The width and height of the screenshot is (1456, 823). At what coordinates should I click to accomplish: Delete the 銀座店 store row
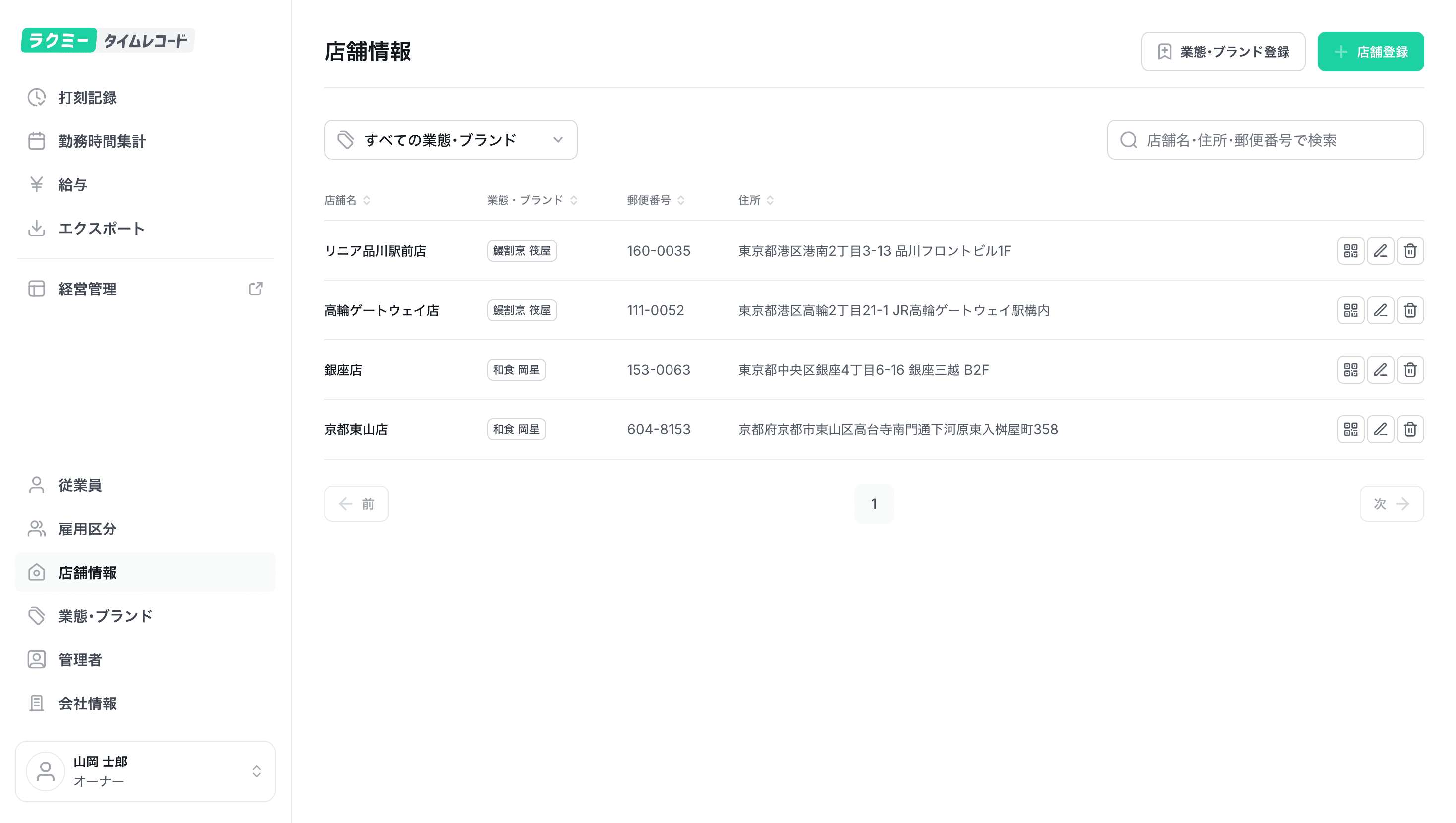point(1409,369)
